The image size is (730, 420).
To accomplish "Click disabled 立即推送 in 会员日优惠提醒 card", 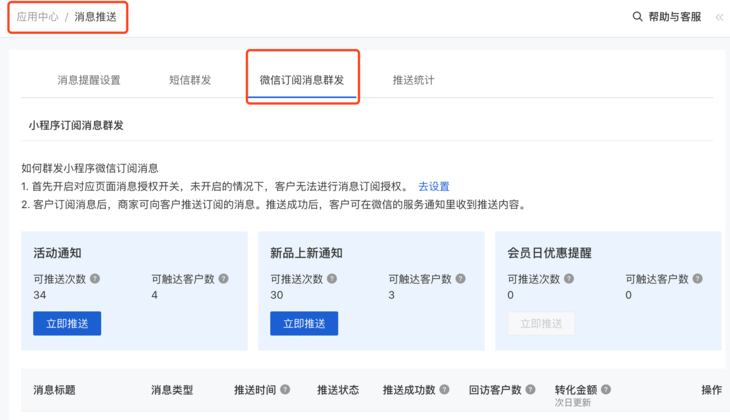I will [x=541, y=323].
